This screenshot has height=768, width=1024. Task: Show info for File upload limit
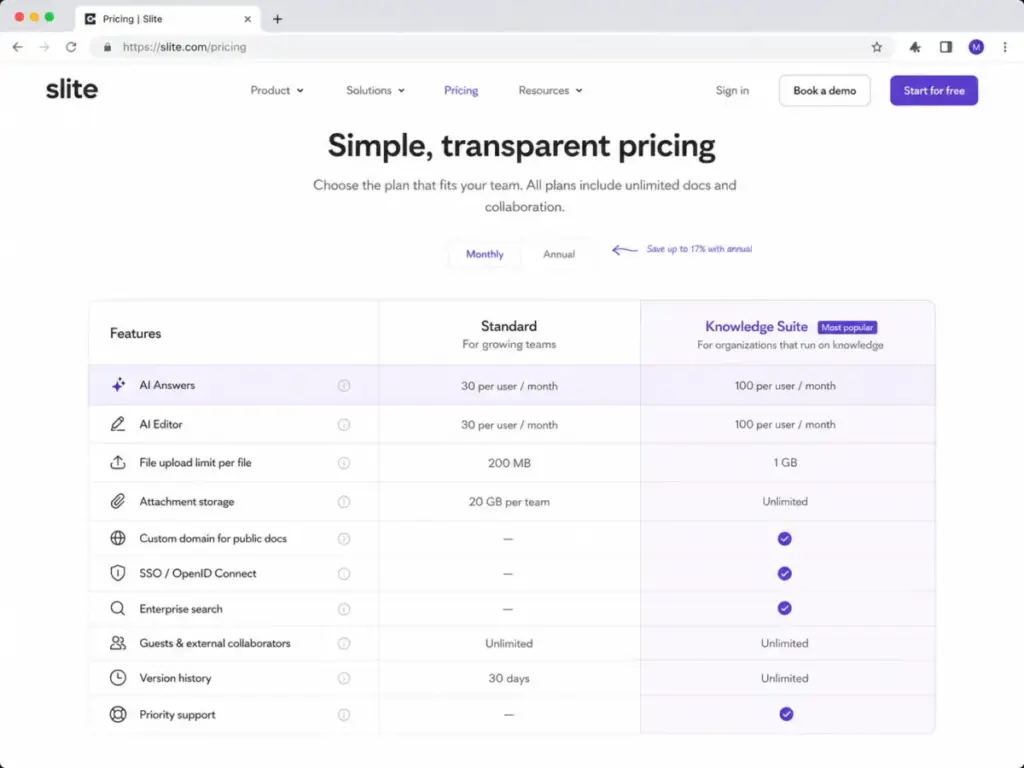344,463
